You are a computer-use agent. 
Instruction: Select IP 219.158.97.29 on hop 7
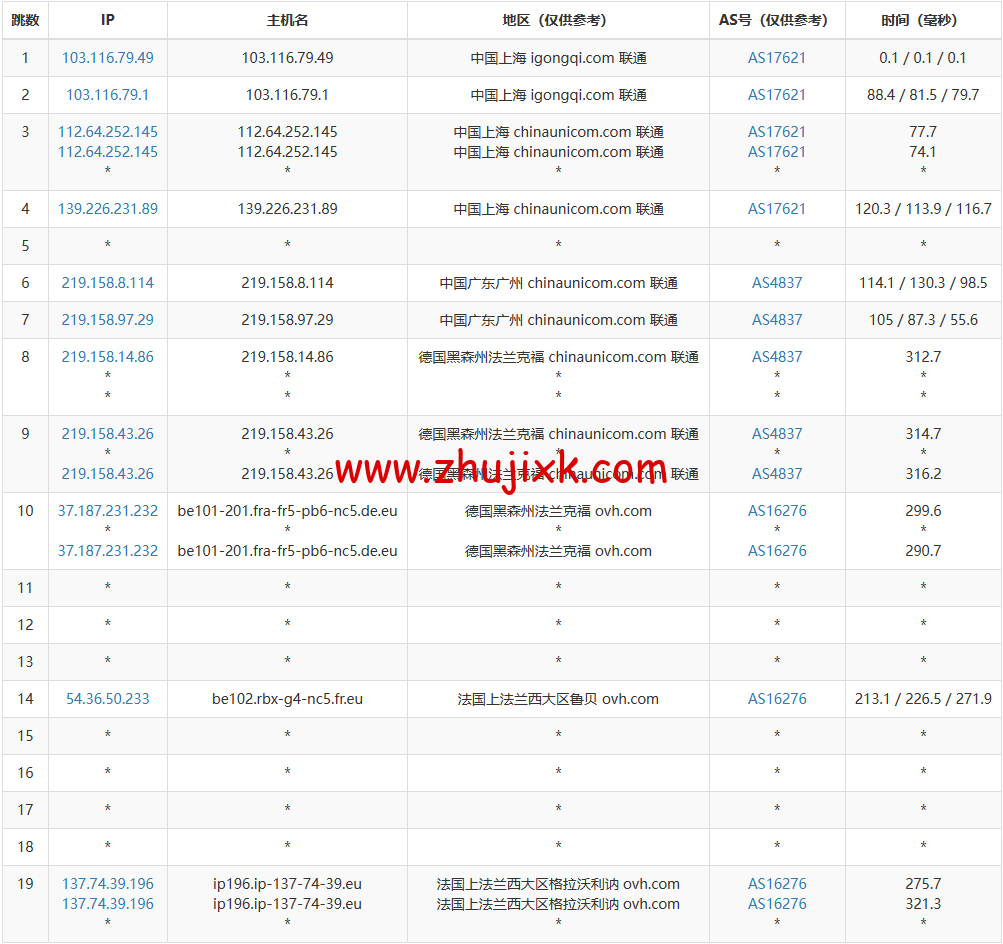(x=107, y=319)
